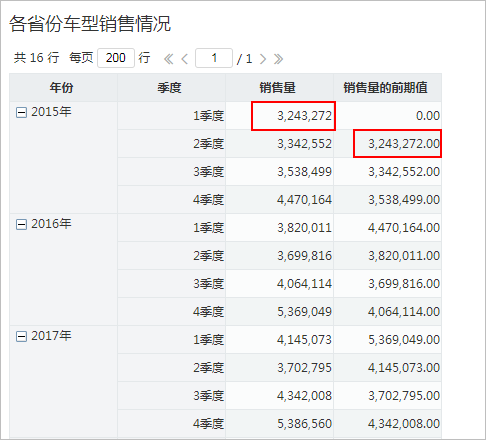
Task: Go to next page arrow
Action: (x=263, y=59)
